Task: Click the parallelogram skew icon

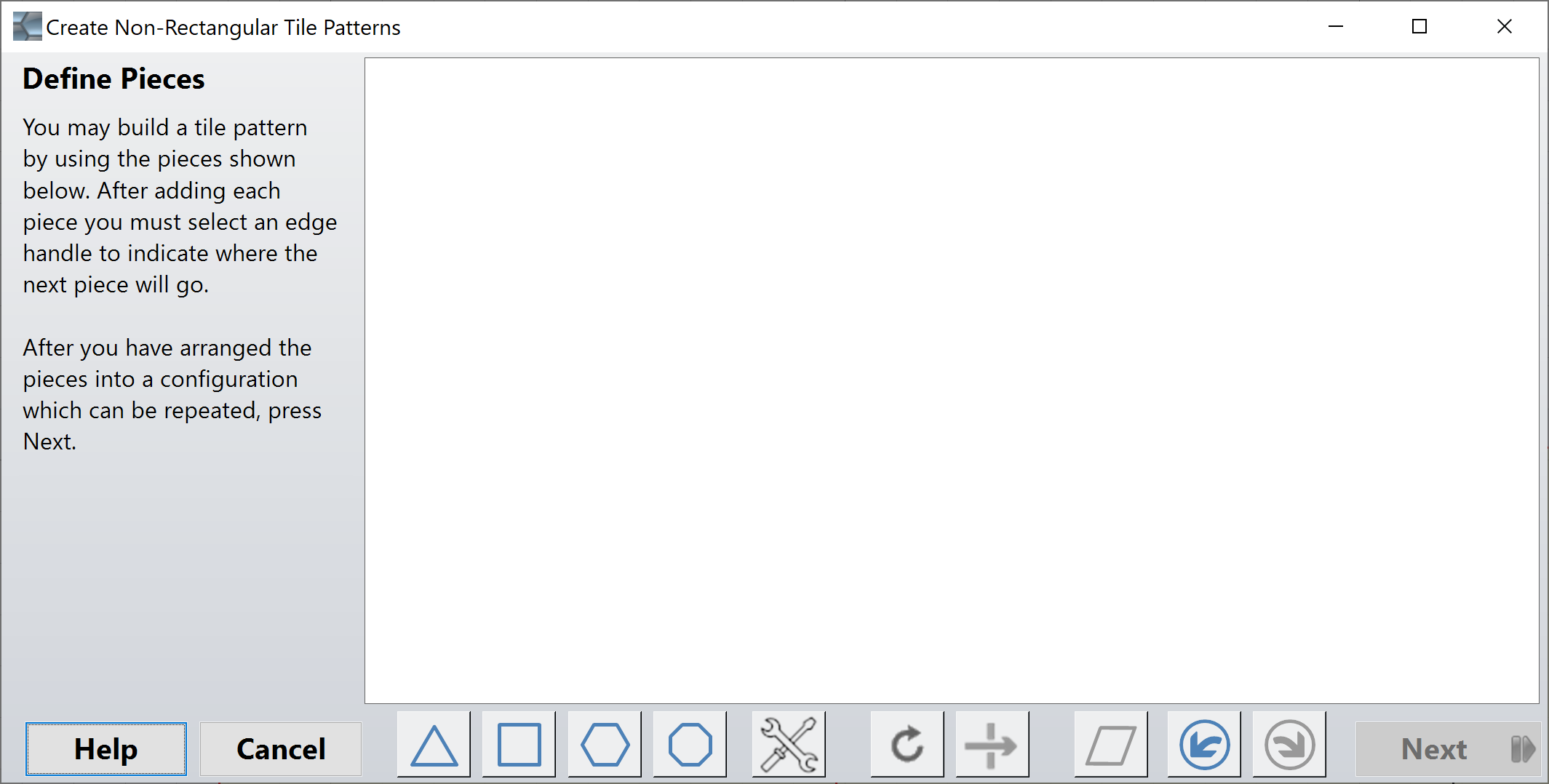Action: [x=1111, y=745]
